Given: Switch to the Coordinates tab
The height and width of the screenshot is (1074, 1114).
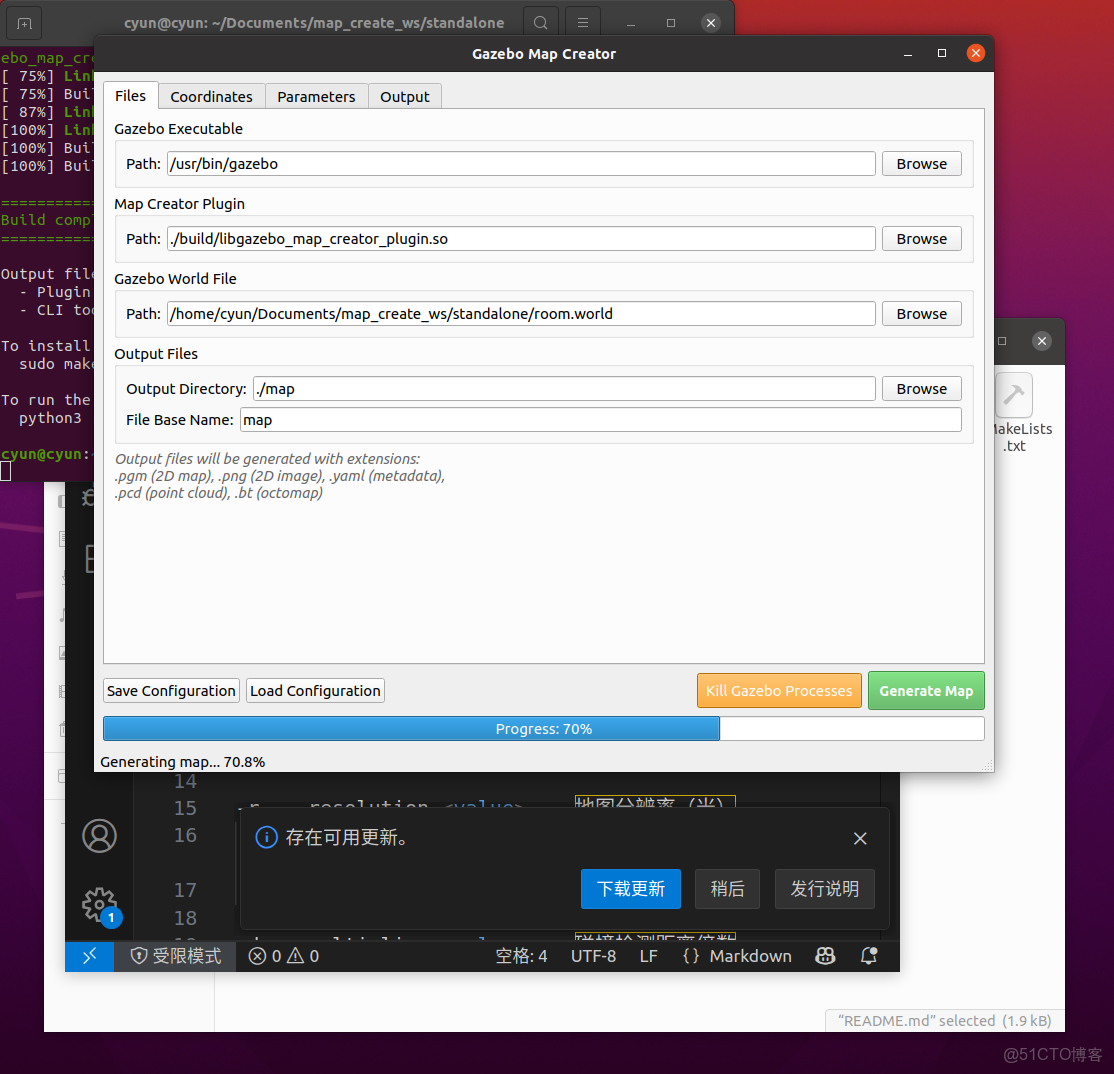Looking at the screenshot, I should click(x=212, y=97).
